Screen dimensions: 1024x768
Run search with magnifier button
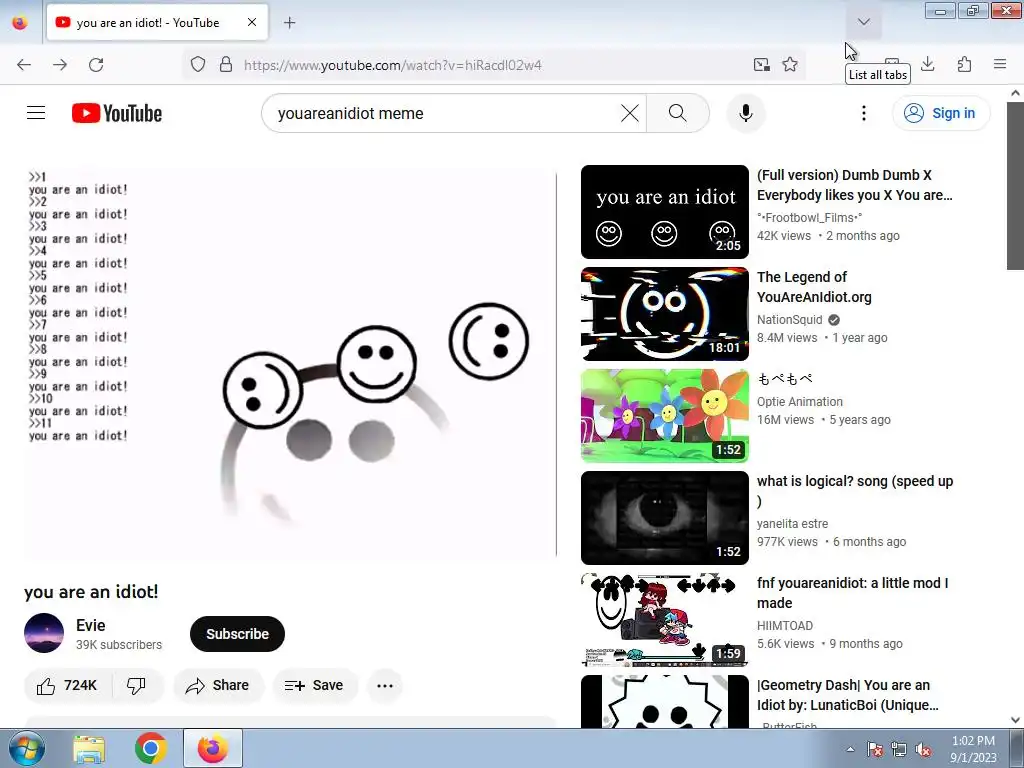678,113
